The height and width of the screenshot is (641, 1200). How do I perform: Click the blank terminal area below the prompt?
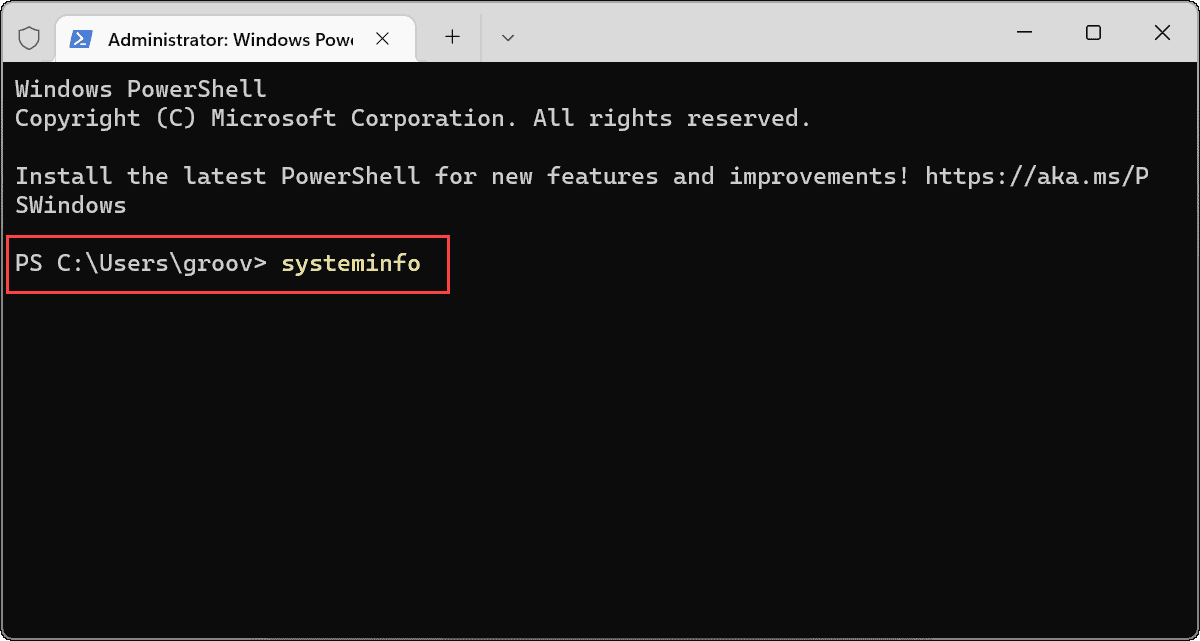pyautogui.click(x=600, y=460)
